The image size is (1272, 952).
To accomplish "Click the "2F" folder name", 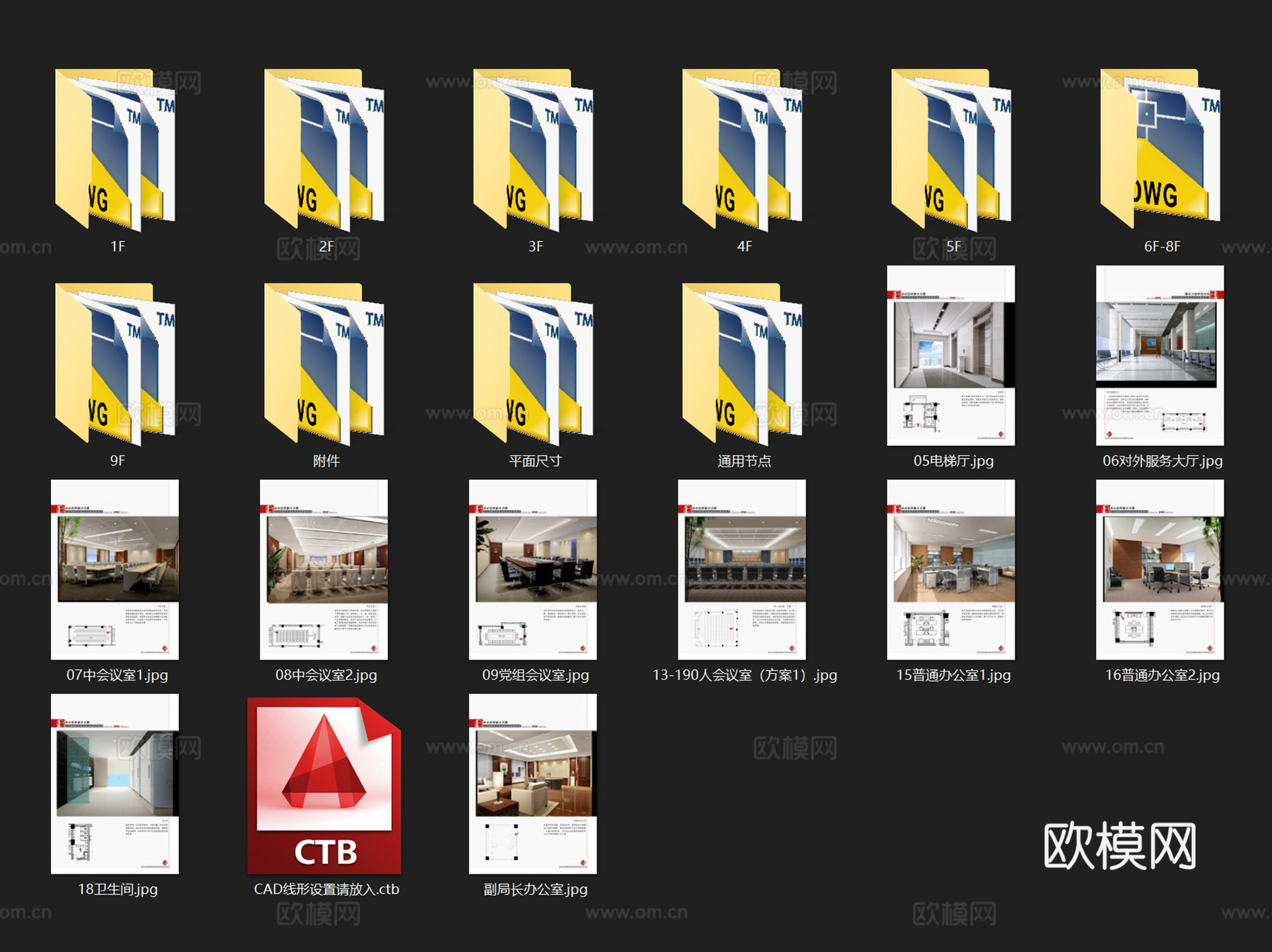I will 326,247.
